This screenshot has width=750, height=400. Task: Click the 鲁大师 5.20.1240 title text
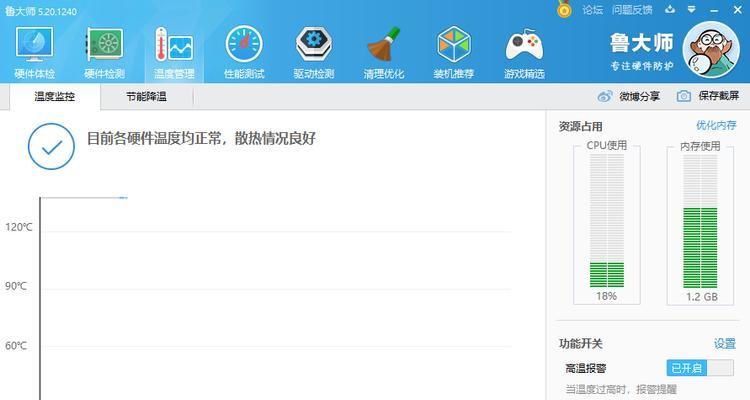coord(41,11)
